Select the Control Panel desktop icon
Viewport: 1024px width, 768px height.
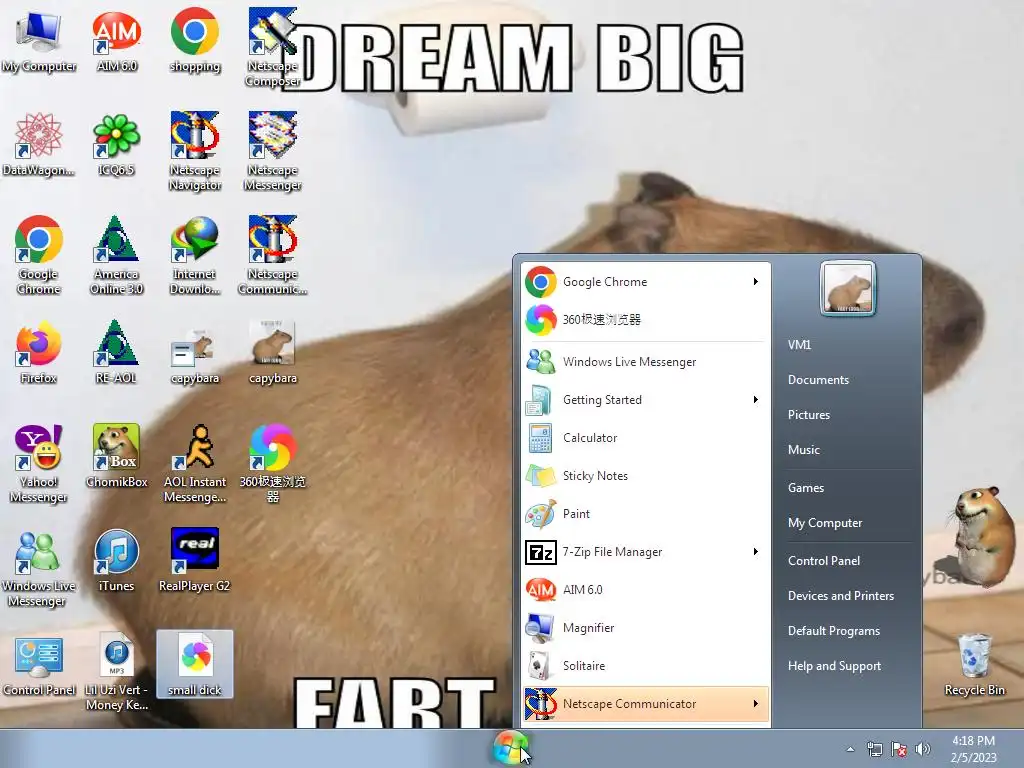[39, 664]
